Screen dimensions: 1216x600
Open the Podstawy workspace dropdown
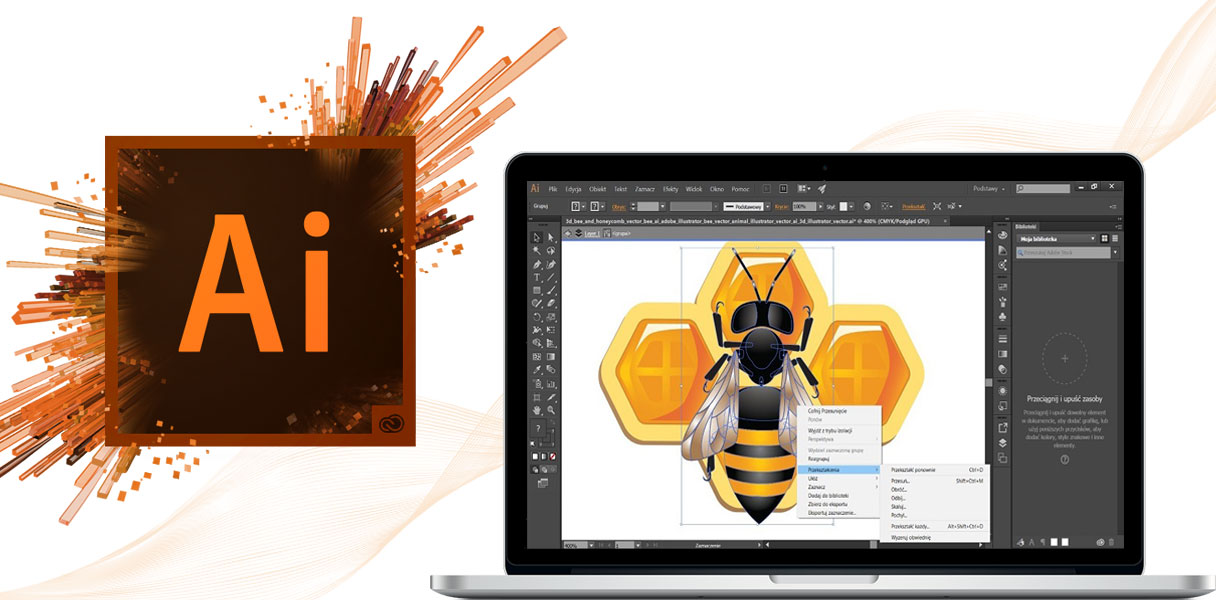(988, 188)
